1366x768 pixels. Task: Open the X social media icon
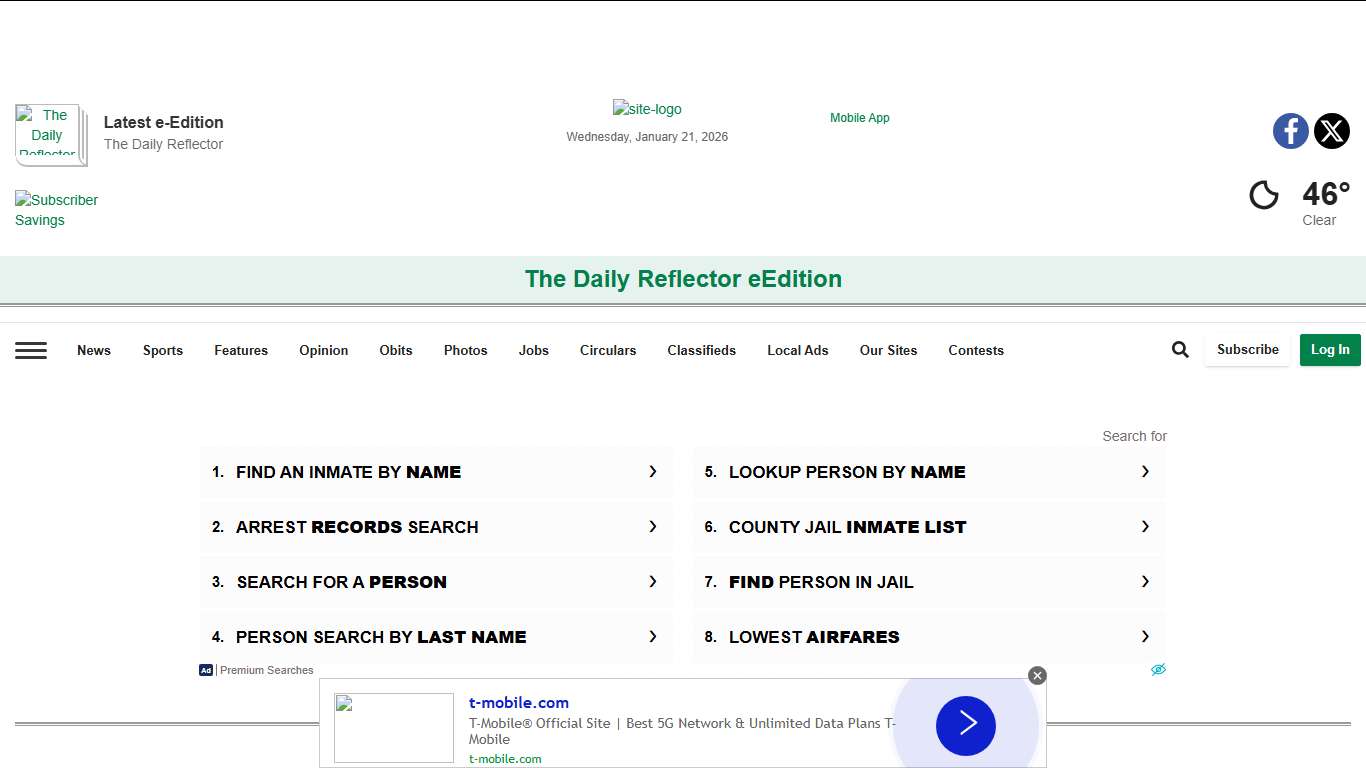(x=1332, y=131)
